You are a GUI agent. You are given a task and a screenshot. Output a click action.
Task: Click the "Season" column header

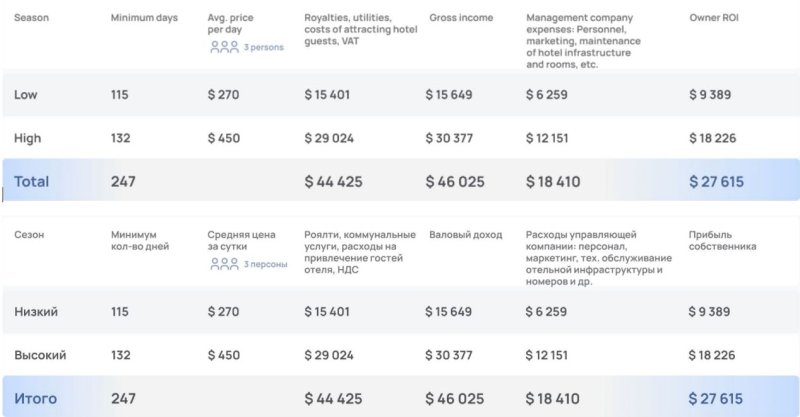(31, 19)
